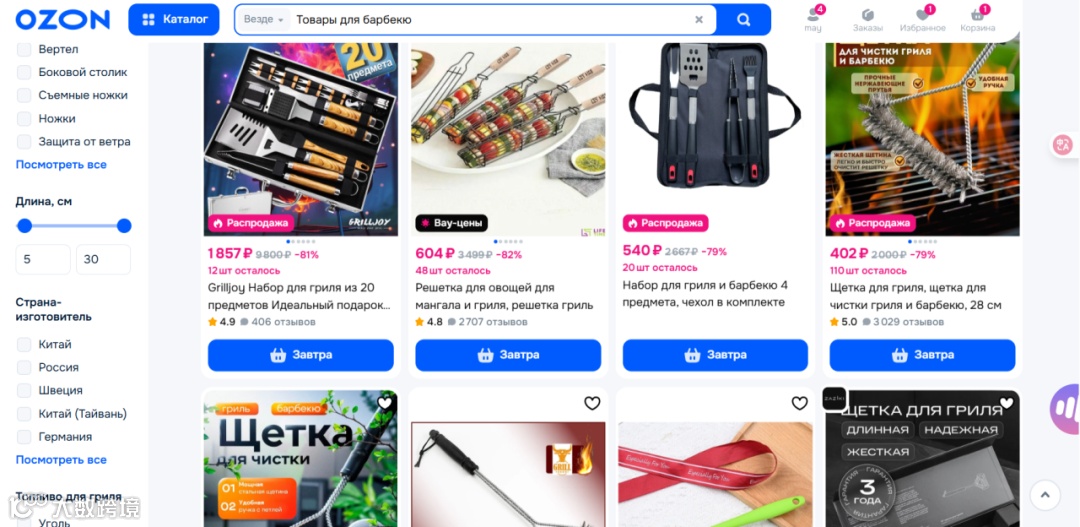Open the Заказы orders icon
1080x527 pixels.
coord(868,19)
